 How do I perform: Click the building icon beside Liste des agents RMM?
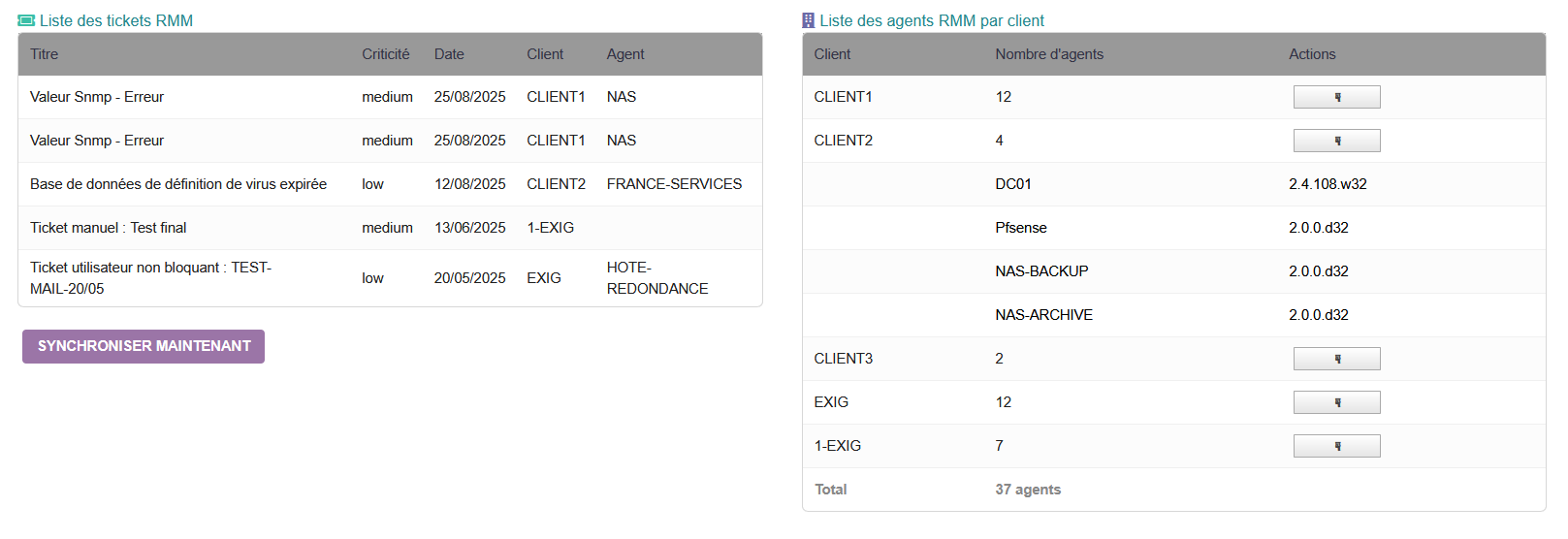tap(808, 20)
